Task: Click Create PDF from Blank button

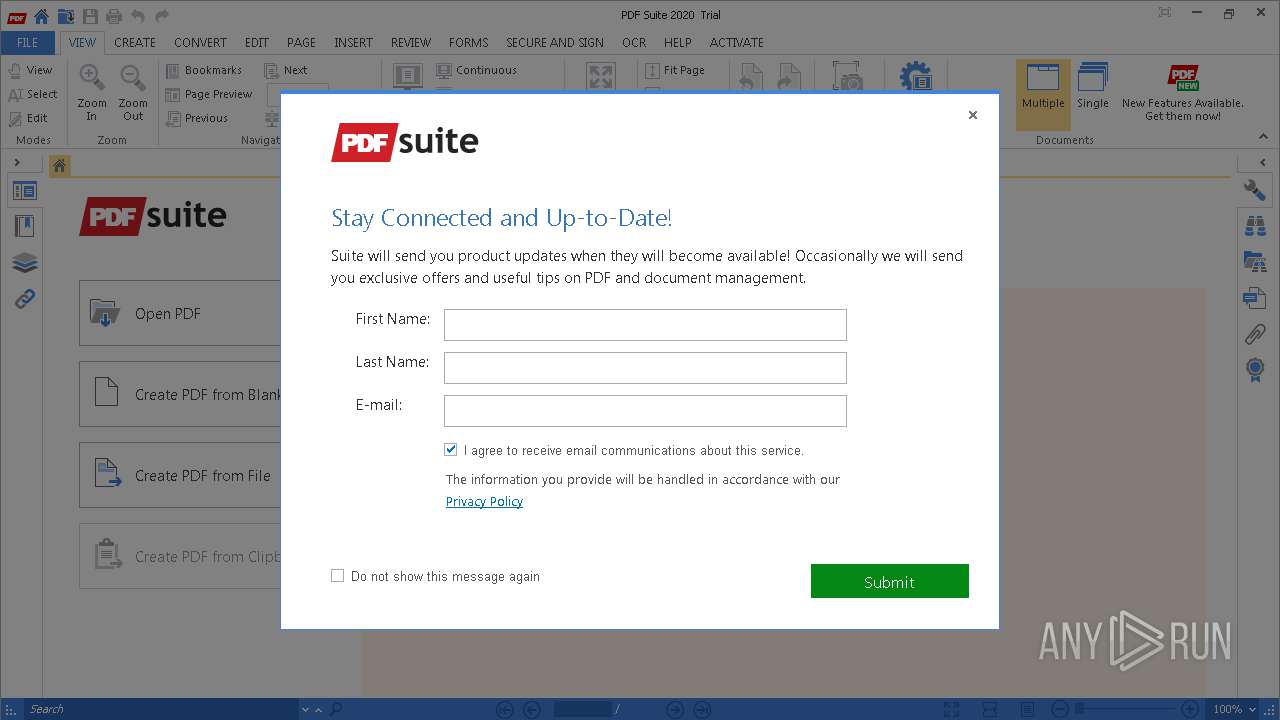Action: click(x=180, y=394)
